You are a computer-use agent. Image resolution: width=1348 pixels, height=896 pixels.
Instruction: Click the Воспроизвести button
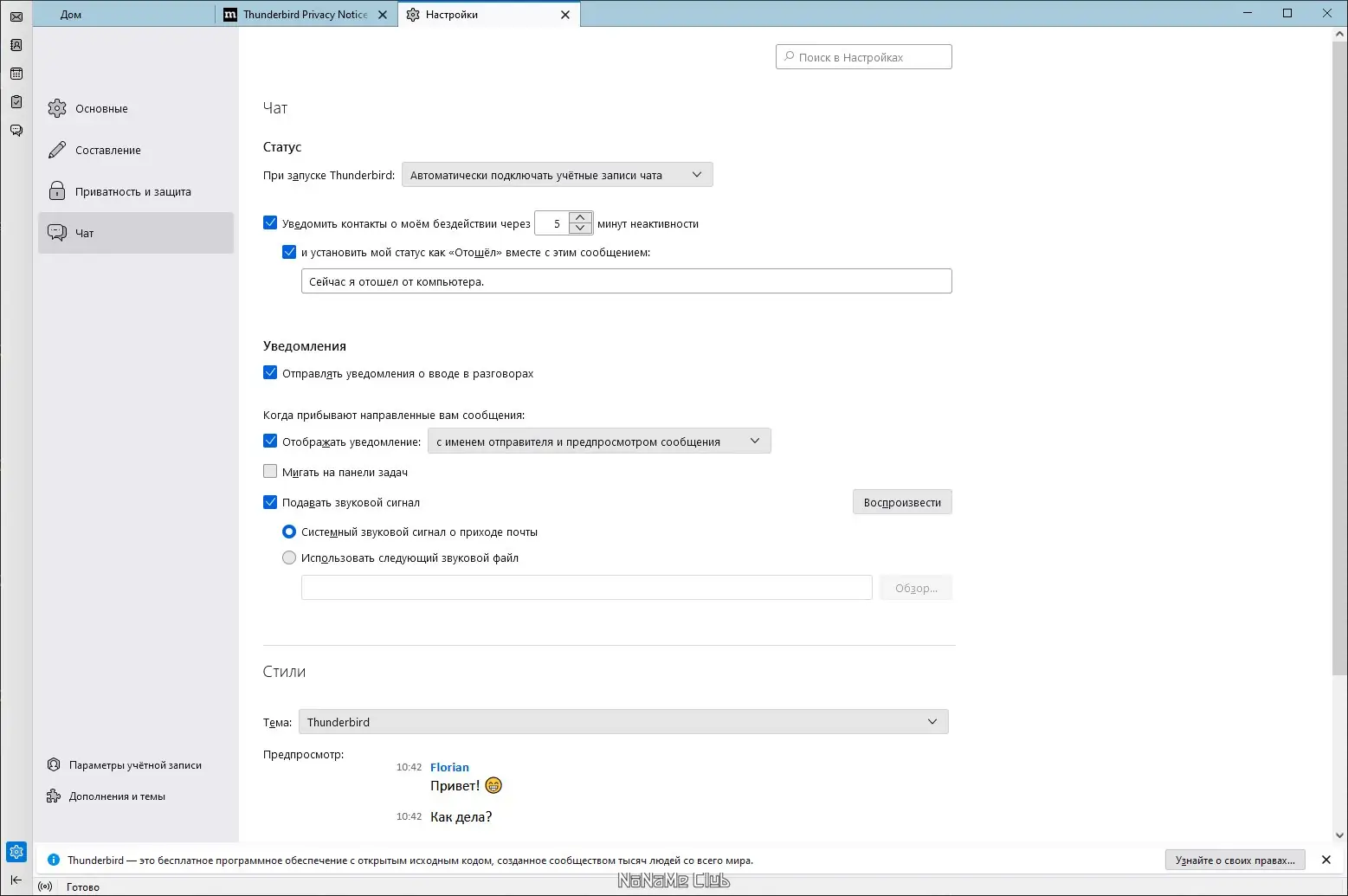[902, 502]
